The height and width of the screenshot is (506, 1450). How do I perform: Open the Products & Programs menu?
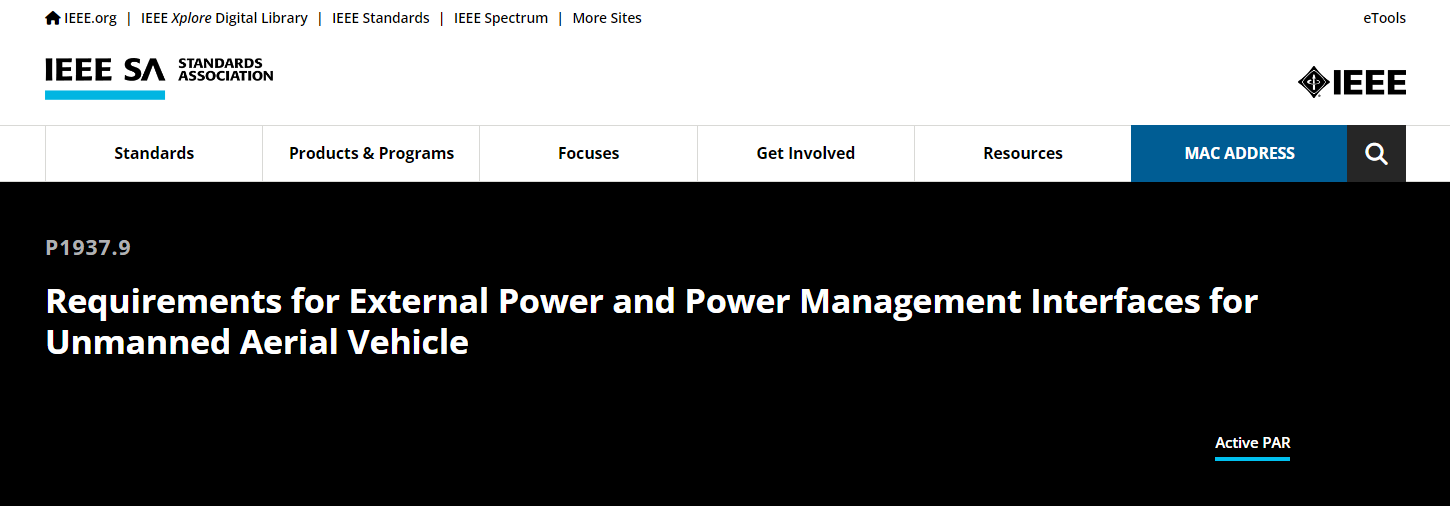click(x=371, y=153)
